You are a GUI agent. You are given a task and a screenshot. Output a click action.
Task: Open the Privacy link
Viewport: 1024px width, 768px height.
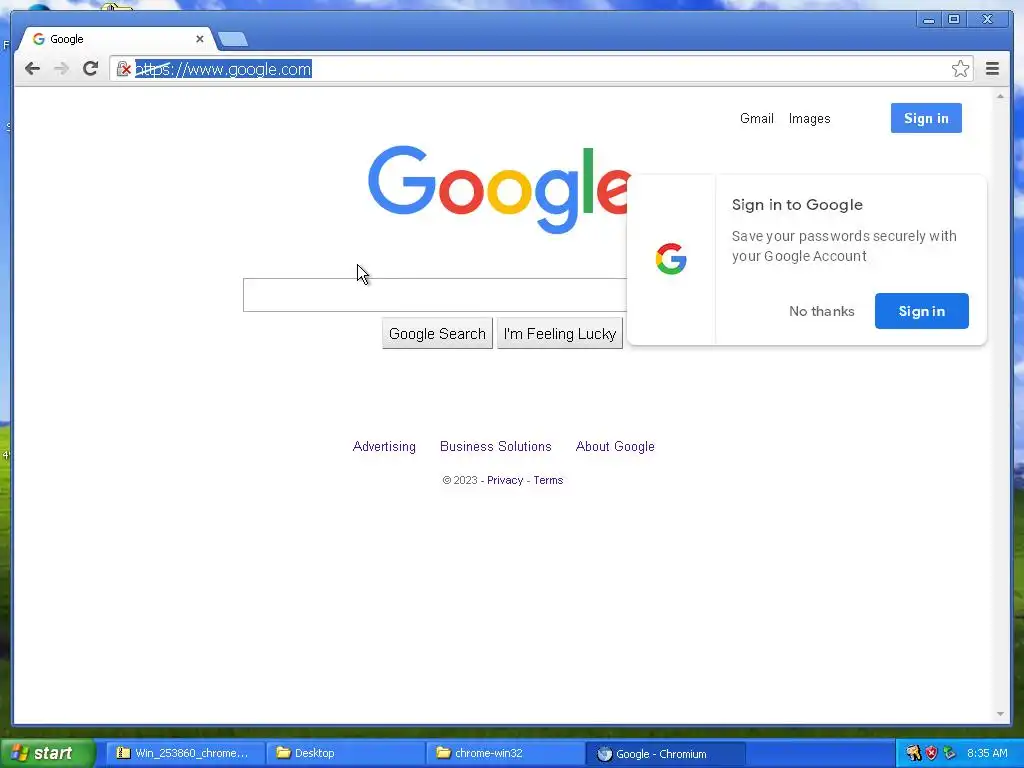[x=505, y=480]
